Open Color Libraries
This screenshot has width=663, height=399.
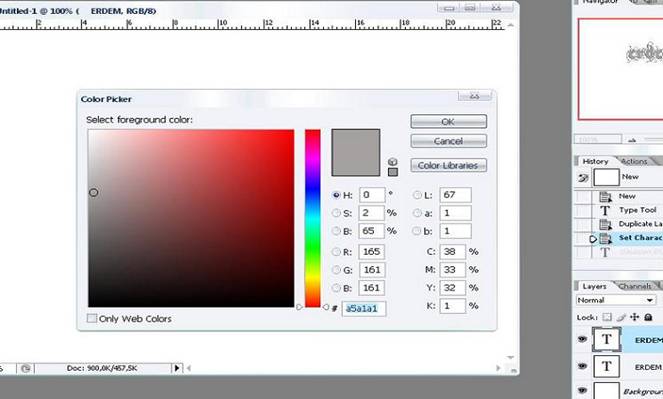[x=449, y=165]
